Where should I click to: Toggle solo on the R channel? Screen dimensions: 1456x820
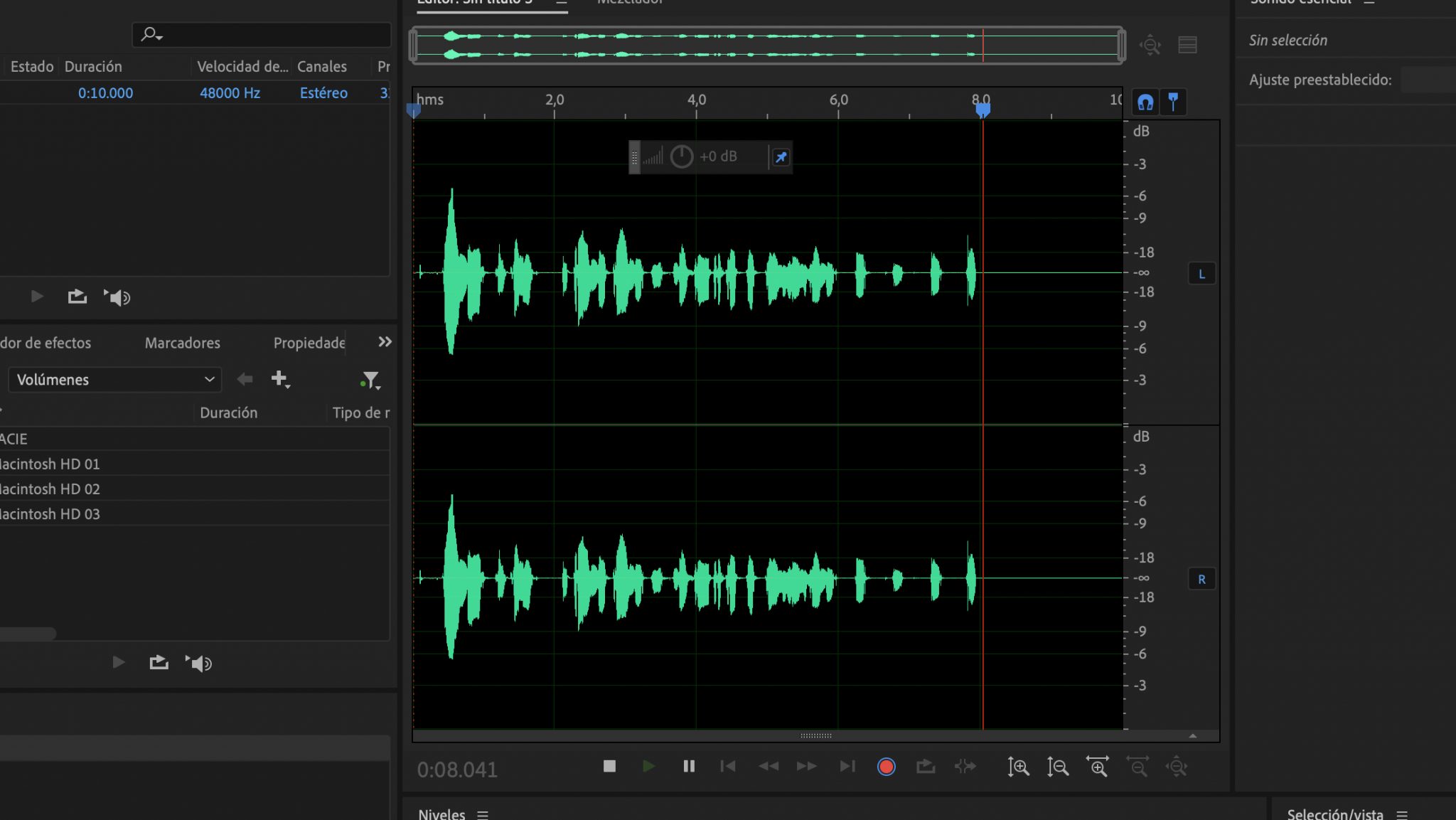point(1202,579)
